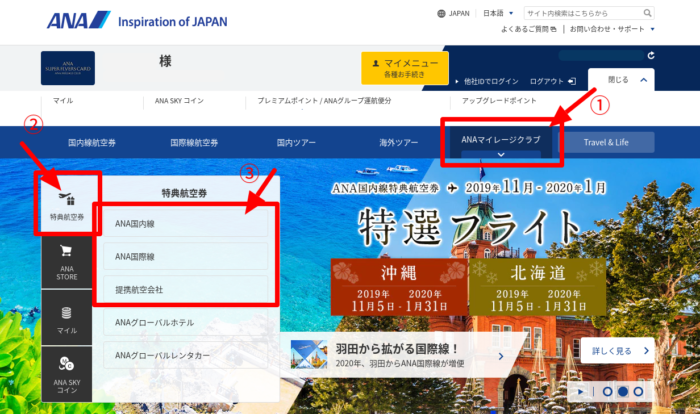Select 提携航空会社 option
The image size is (700, 414).
point(185,289)
